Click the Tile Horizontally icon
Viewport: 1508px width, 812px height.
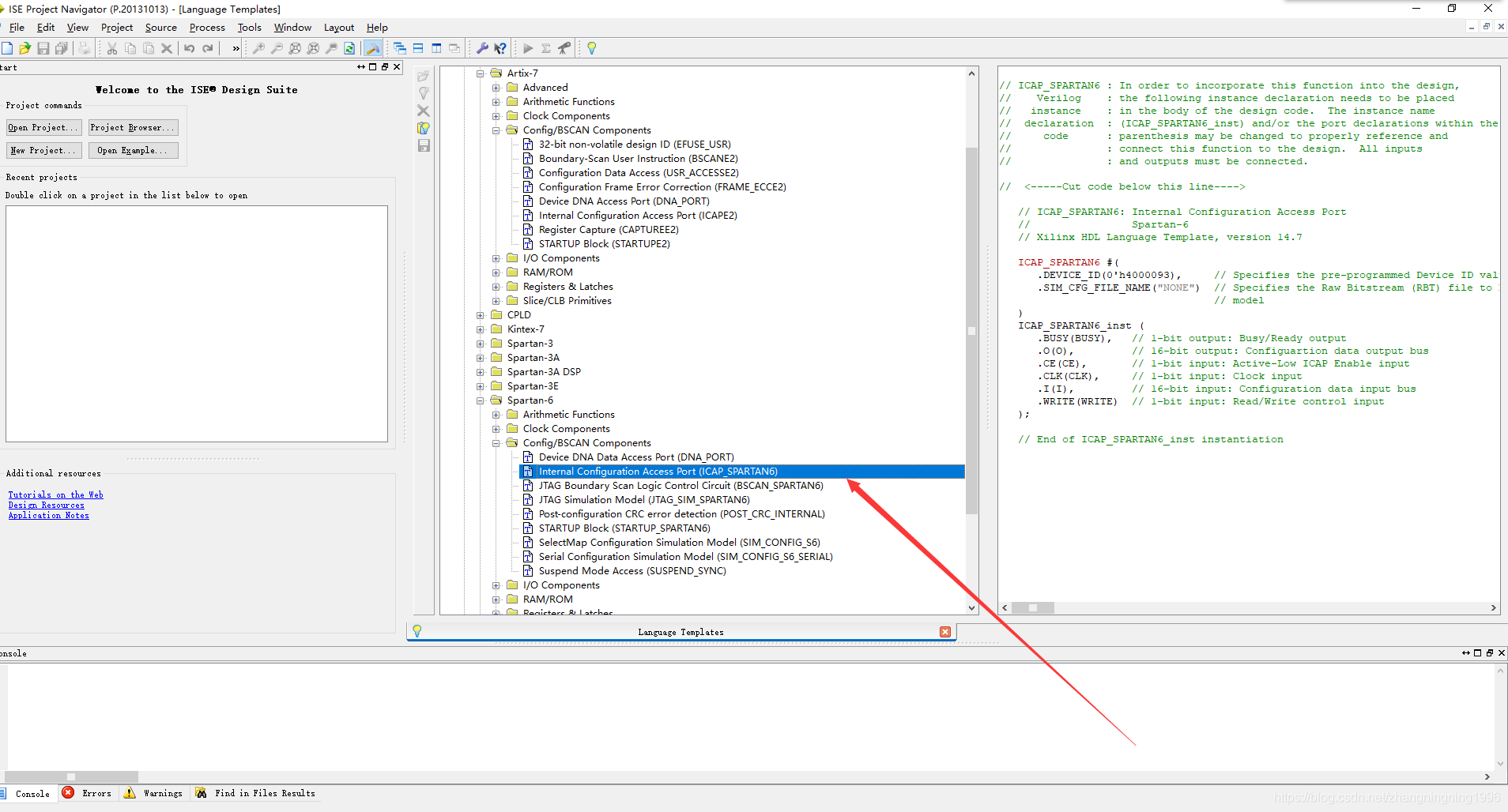coord(418,48)
